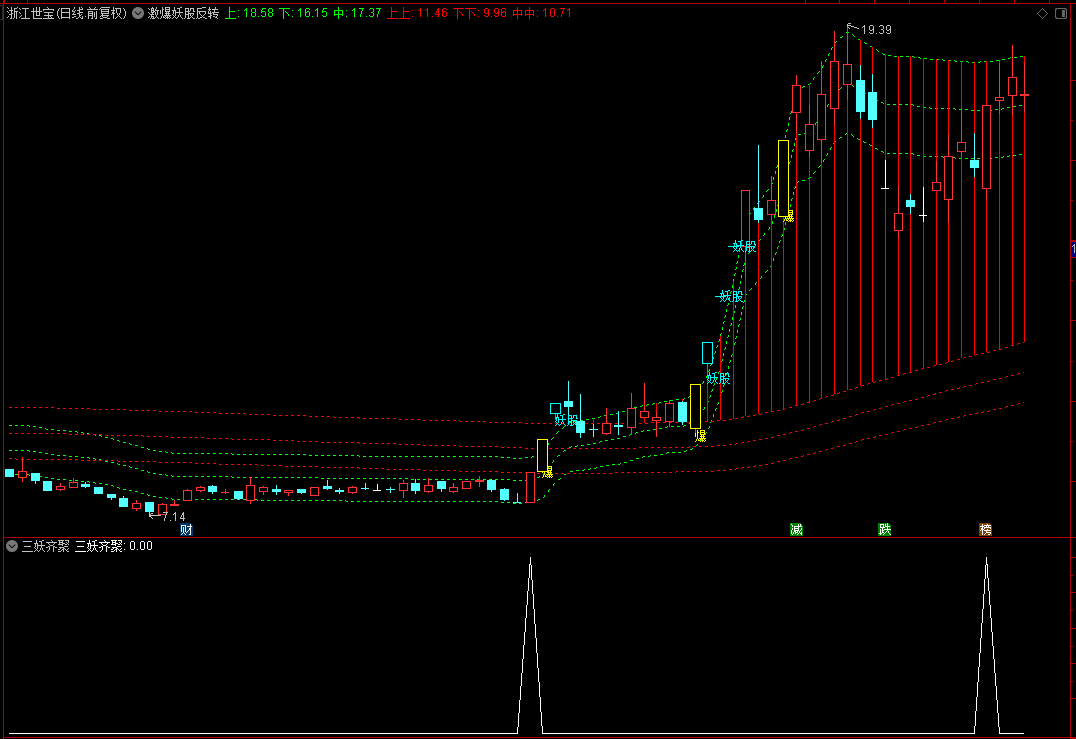Image resolution: width=1076 pixels, height=739 pixels.
Task: Click the diamond icon at top right
Action: 1042,14
